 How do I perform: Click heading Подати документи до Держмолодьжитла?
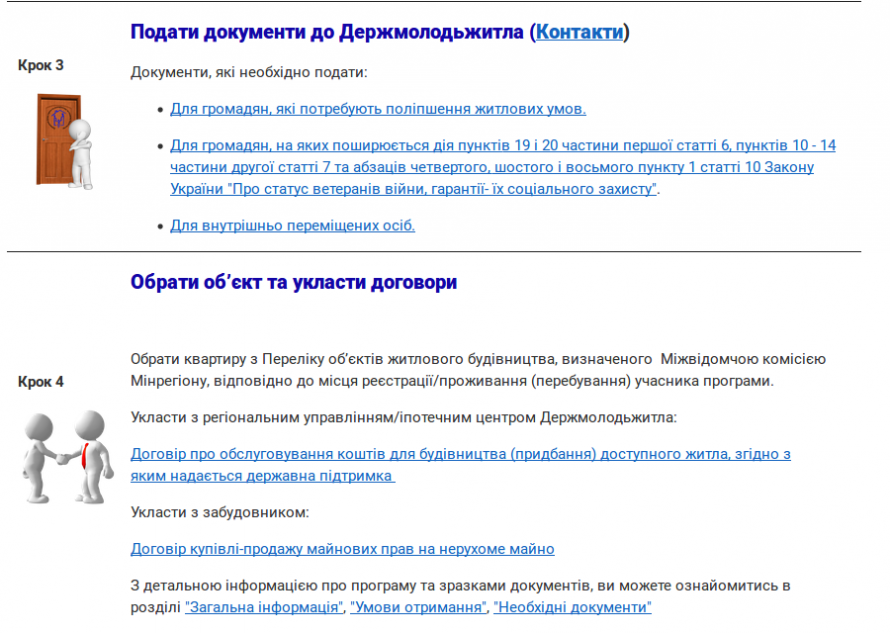326,32
